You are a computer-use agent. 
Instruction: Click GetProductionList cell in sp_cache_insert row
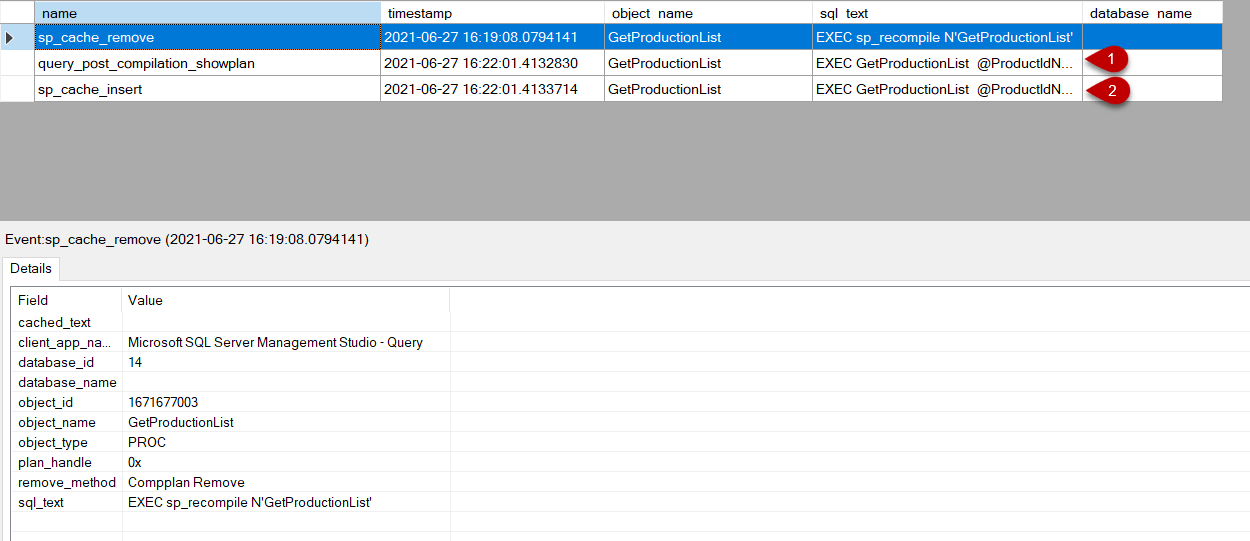pos(708,89)
